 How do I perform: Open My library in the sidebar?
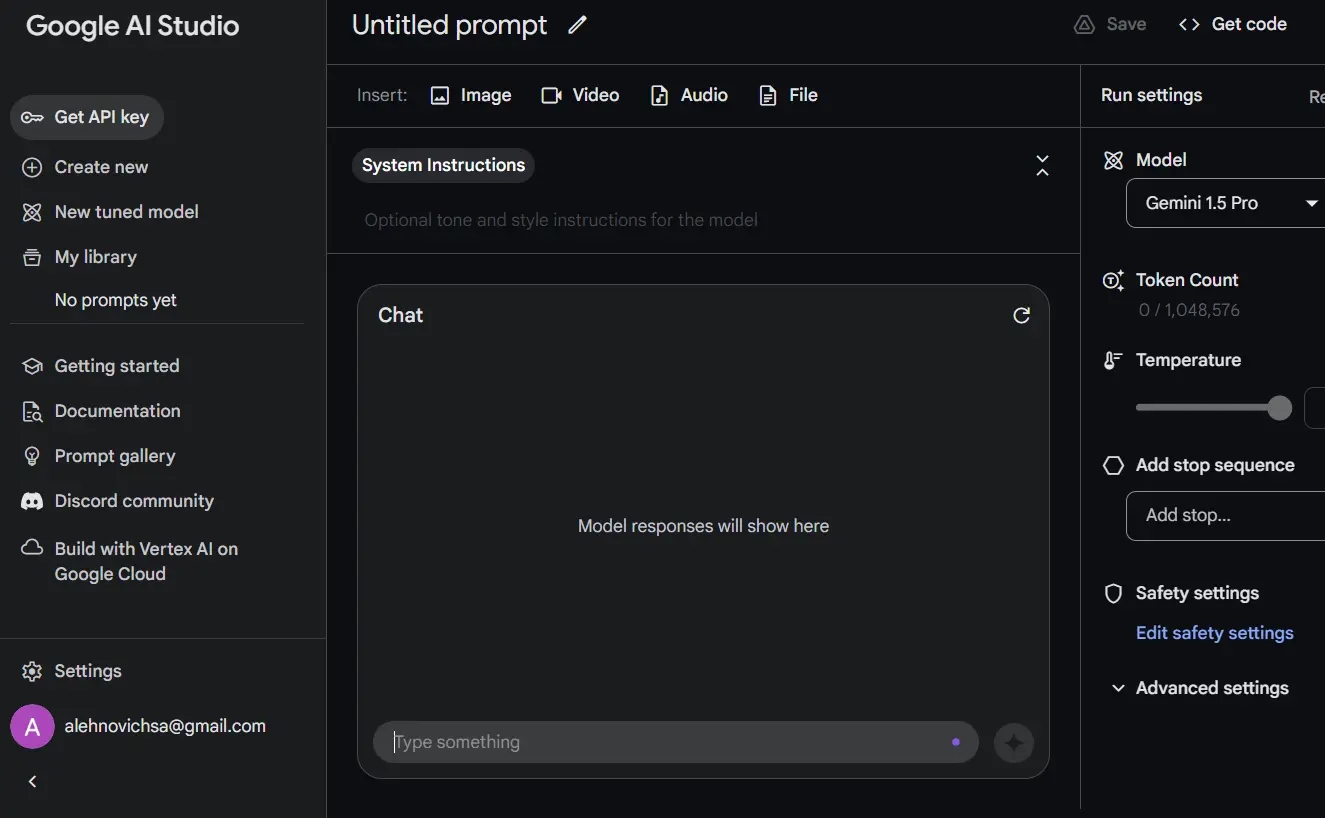pyautogui.click(x=95, y=257)
